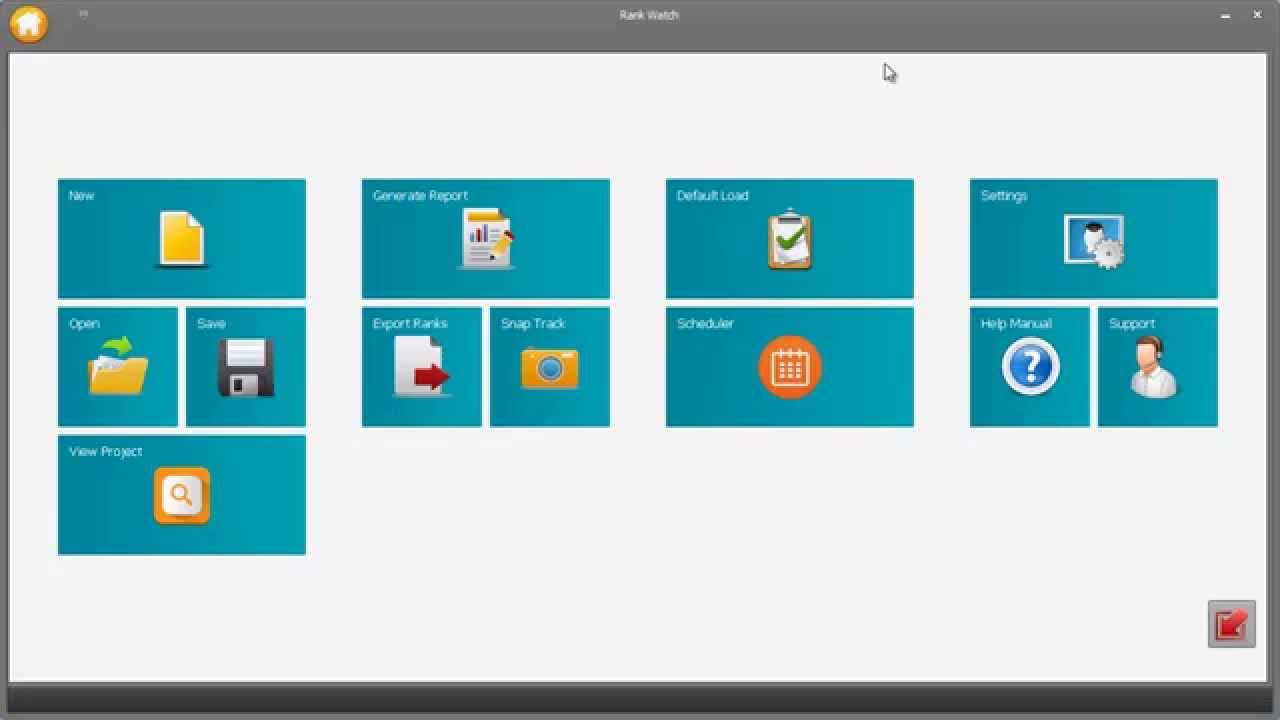The height and width of the screenshot is (720, 1280).
Task: Launch the Generate Report tile
Action: tap(486, 239)
